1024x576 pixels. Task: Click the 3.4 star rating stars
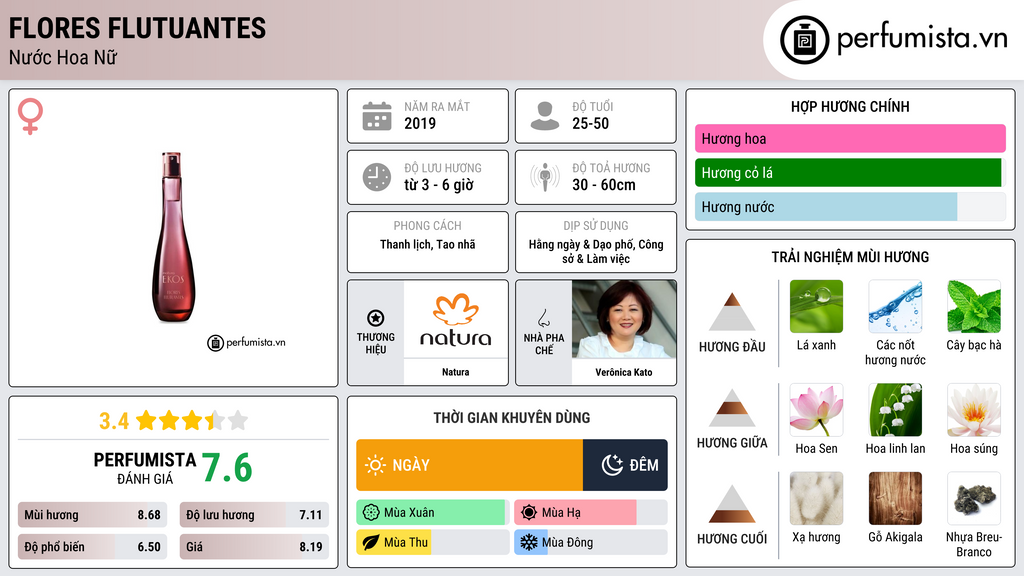point(192,421)
